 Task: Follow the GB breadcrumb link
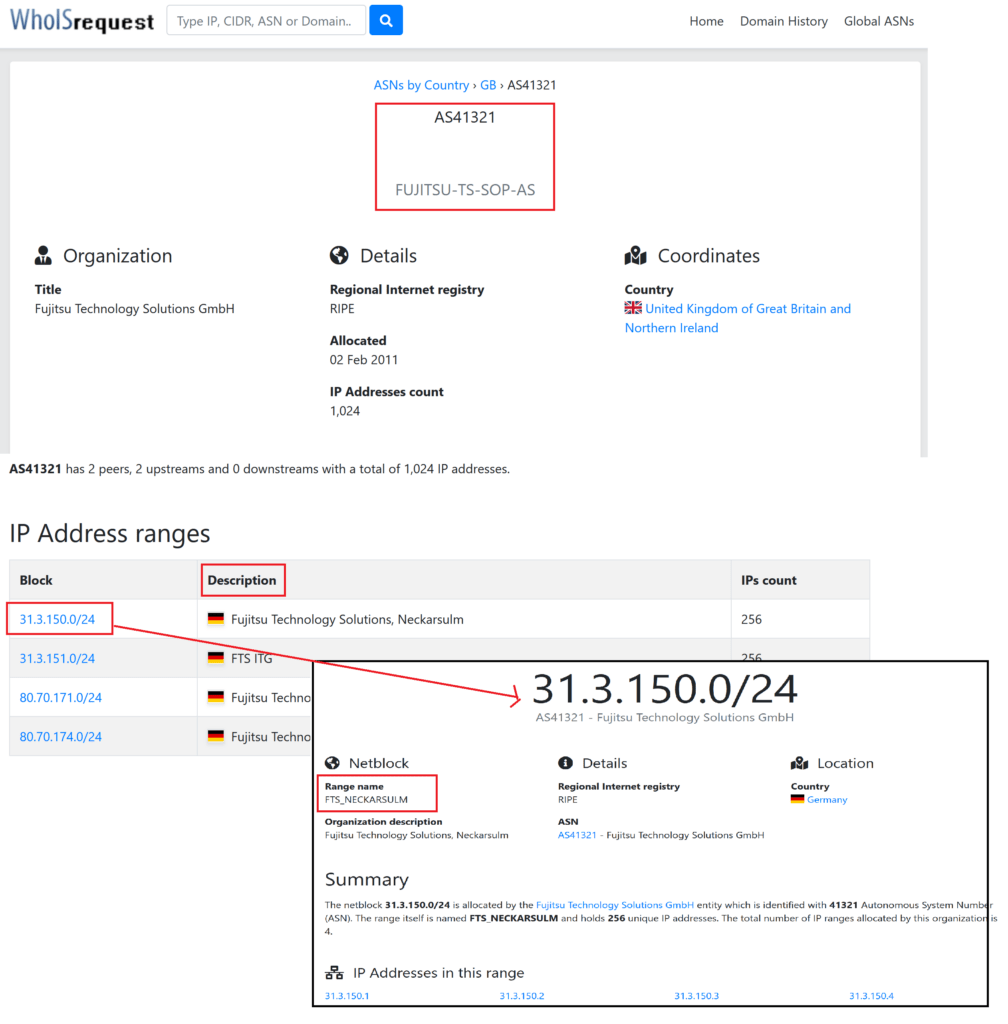pyautogui.click(x=488, y=85)
